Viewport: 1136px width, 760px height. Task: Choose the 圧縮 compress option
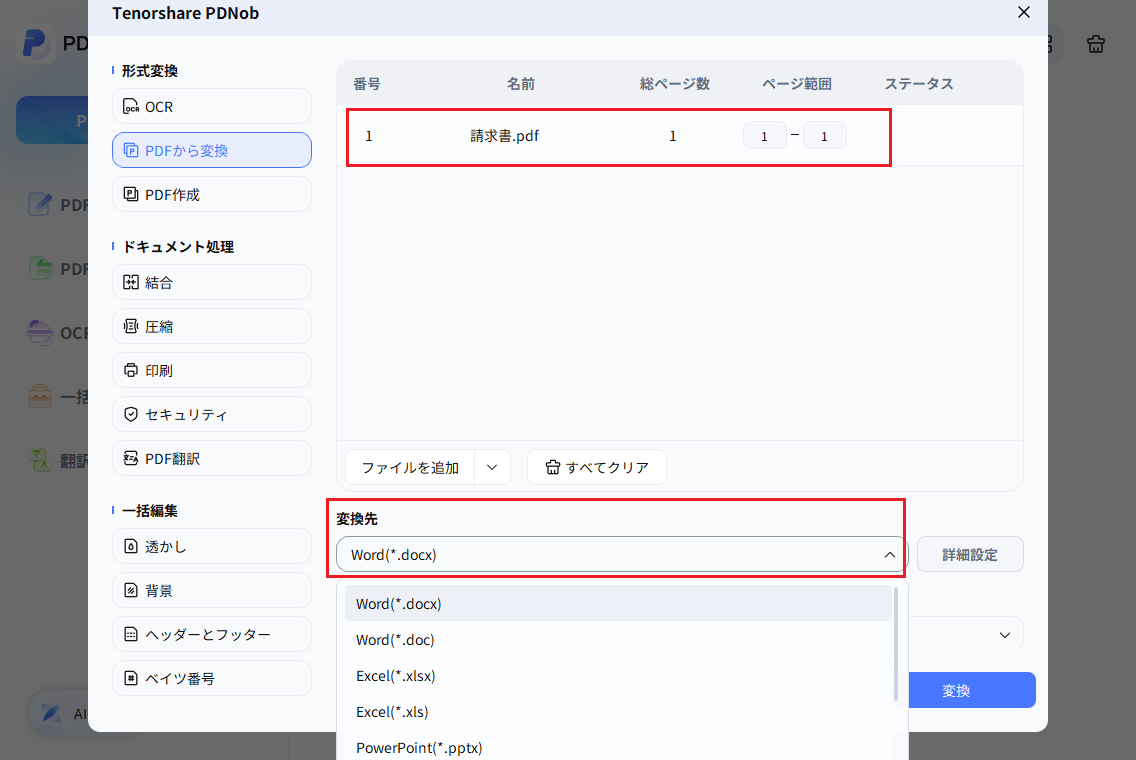(212, 326)
